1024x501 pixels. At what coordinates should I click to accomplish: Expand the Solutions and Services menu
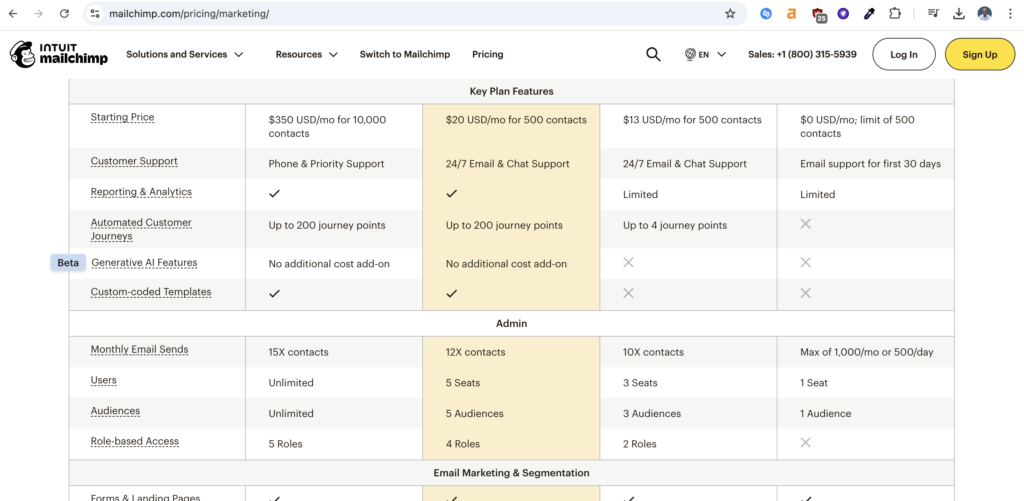pos(184,54)
